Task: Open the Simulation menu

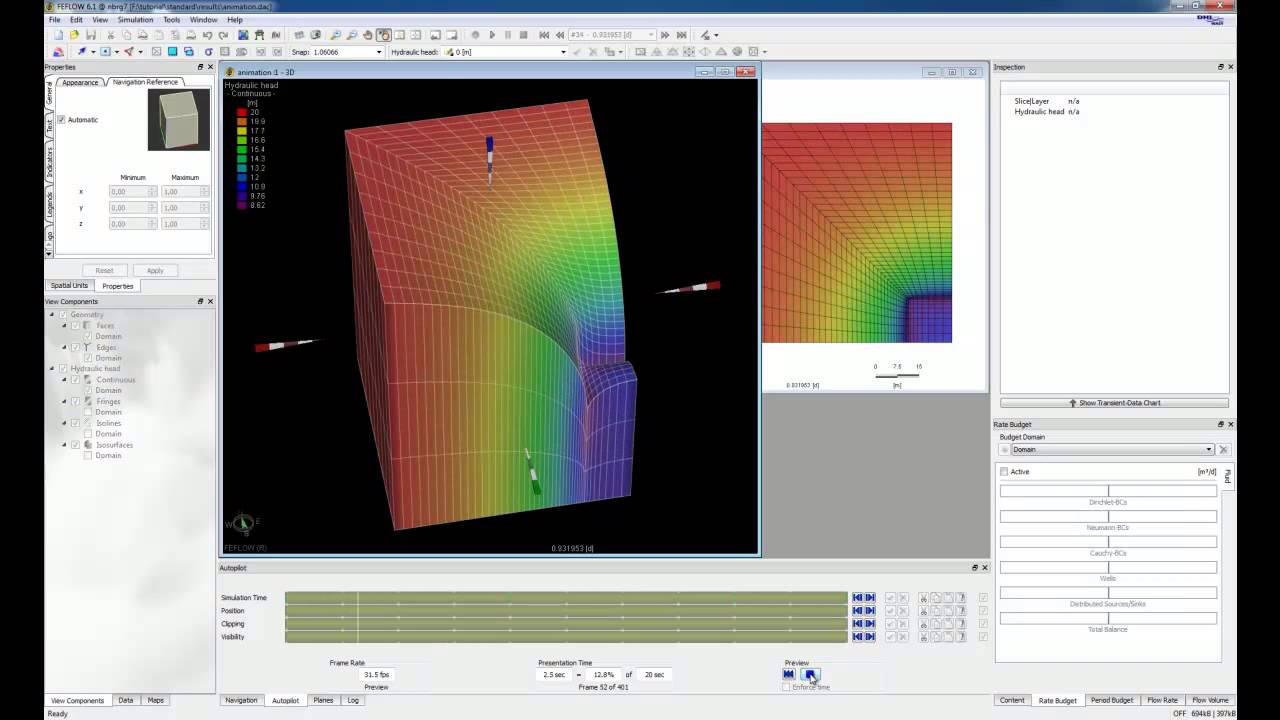Action: (x=135, y=20)
